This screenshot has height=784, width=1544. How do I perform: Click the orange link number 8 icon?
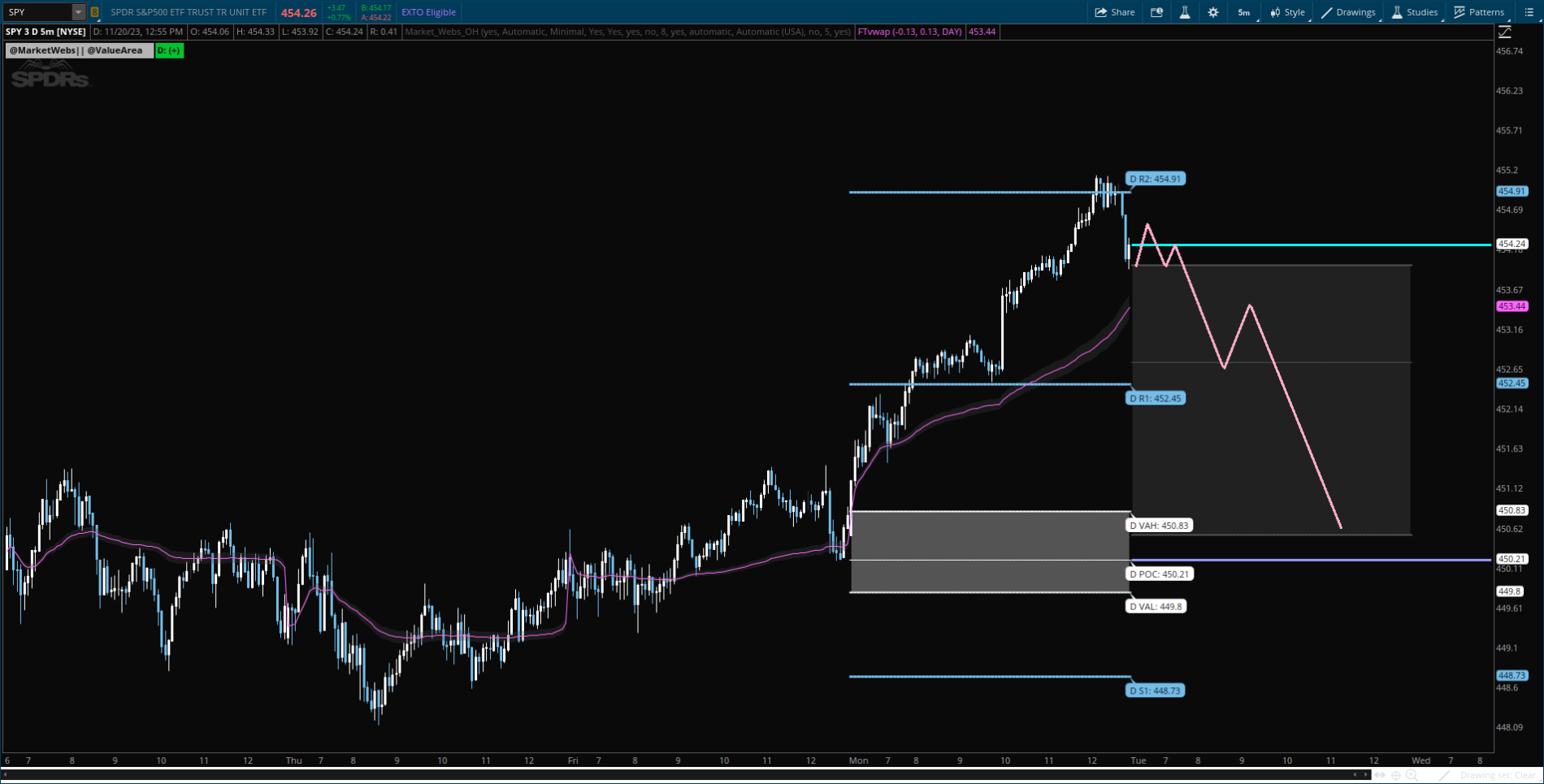[95, 12]
